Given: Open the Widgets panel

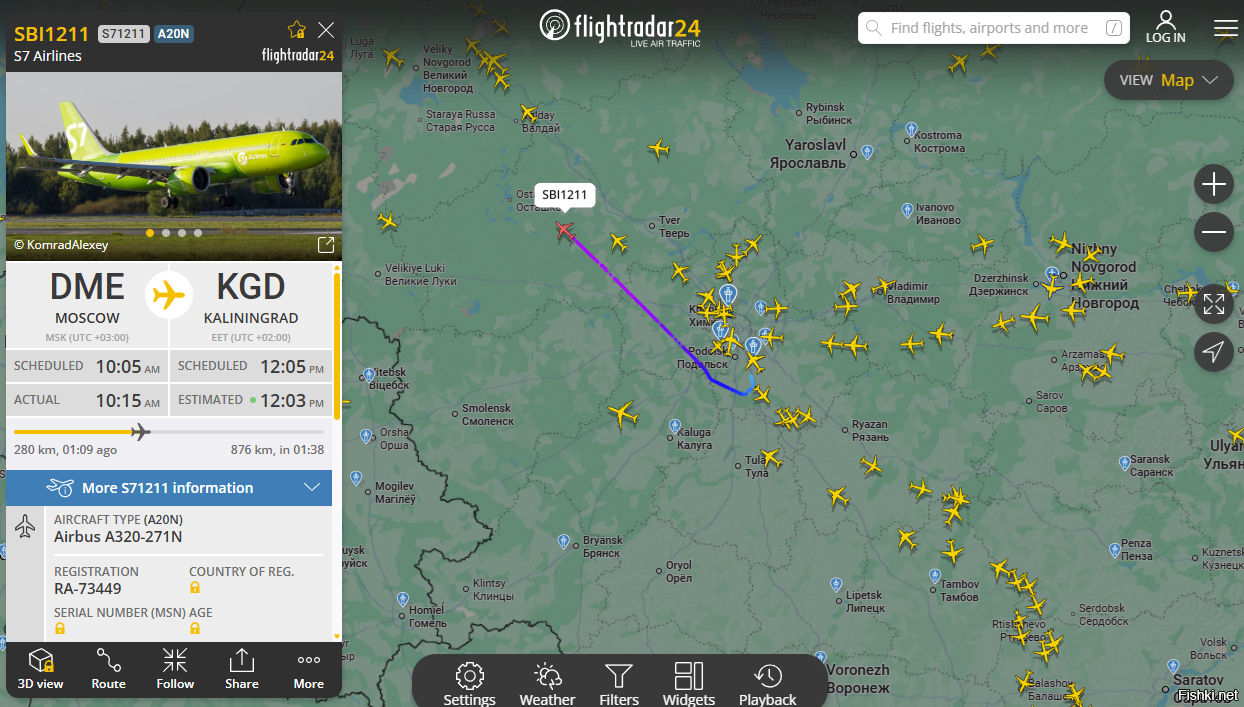Looking at the screenshot, I should 689,684.
